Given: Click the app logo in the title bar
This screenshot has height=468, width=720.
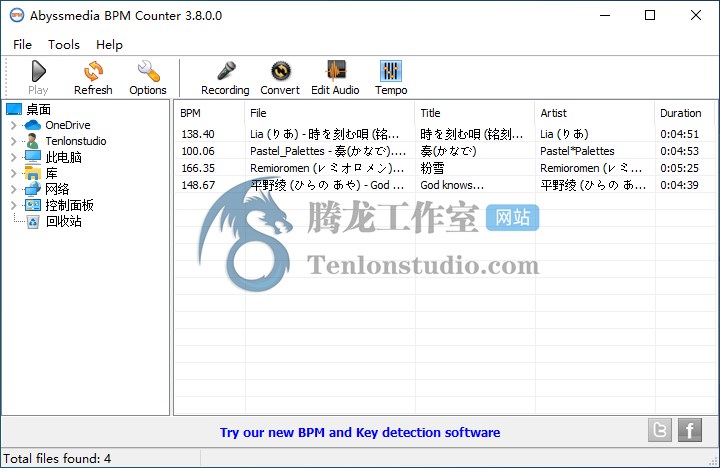Looking at the screenshot, I should pyautogui.click(x=17, y=15).
